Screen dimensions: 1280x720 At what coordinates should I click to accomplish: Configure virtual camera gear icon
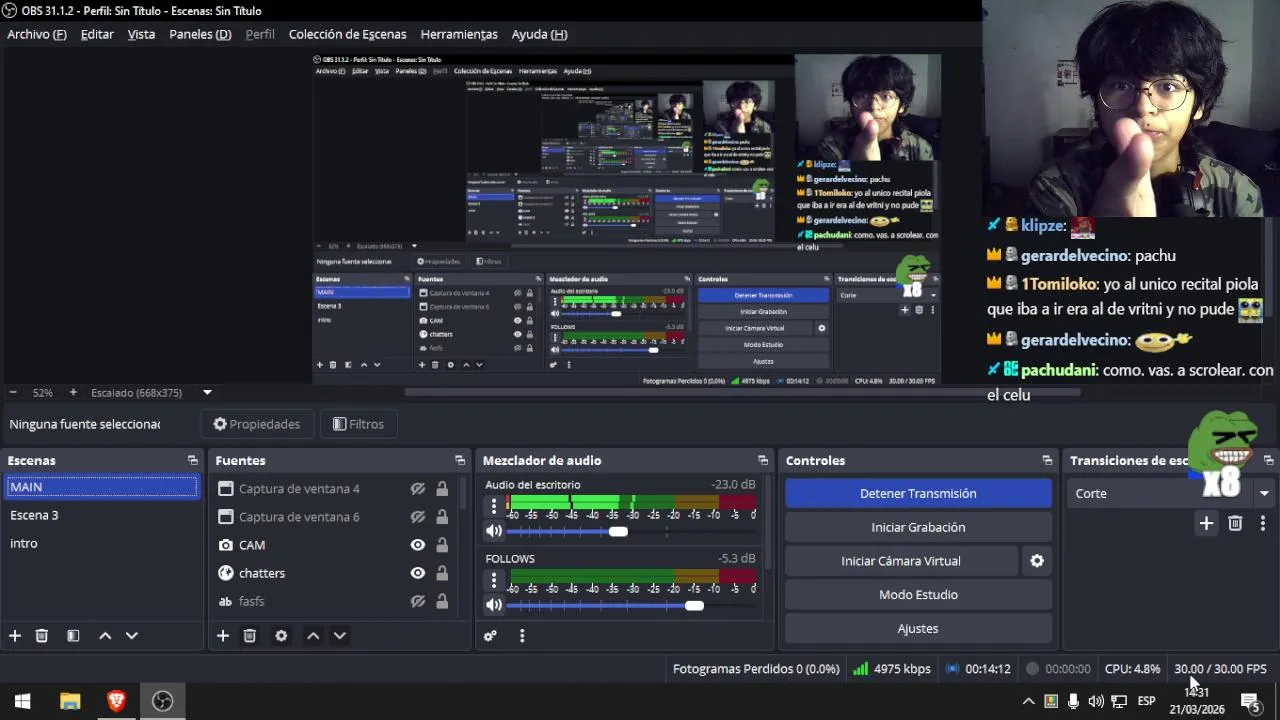click(x=1037, y=561)
